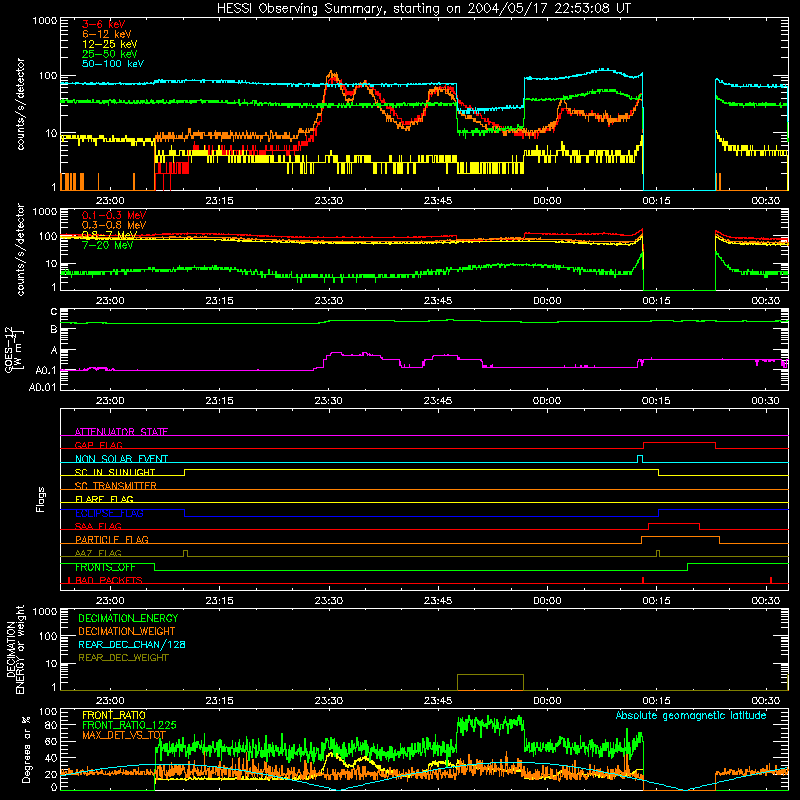Click the counts/s/detector label of top plot
The height and width of the screenshot is (800, 800).
click(x=20, y=104)
